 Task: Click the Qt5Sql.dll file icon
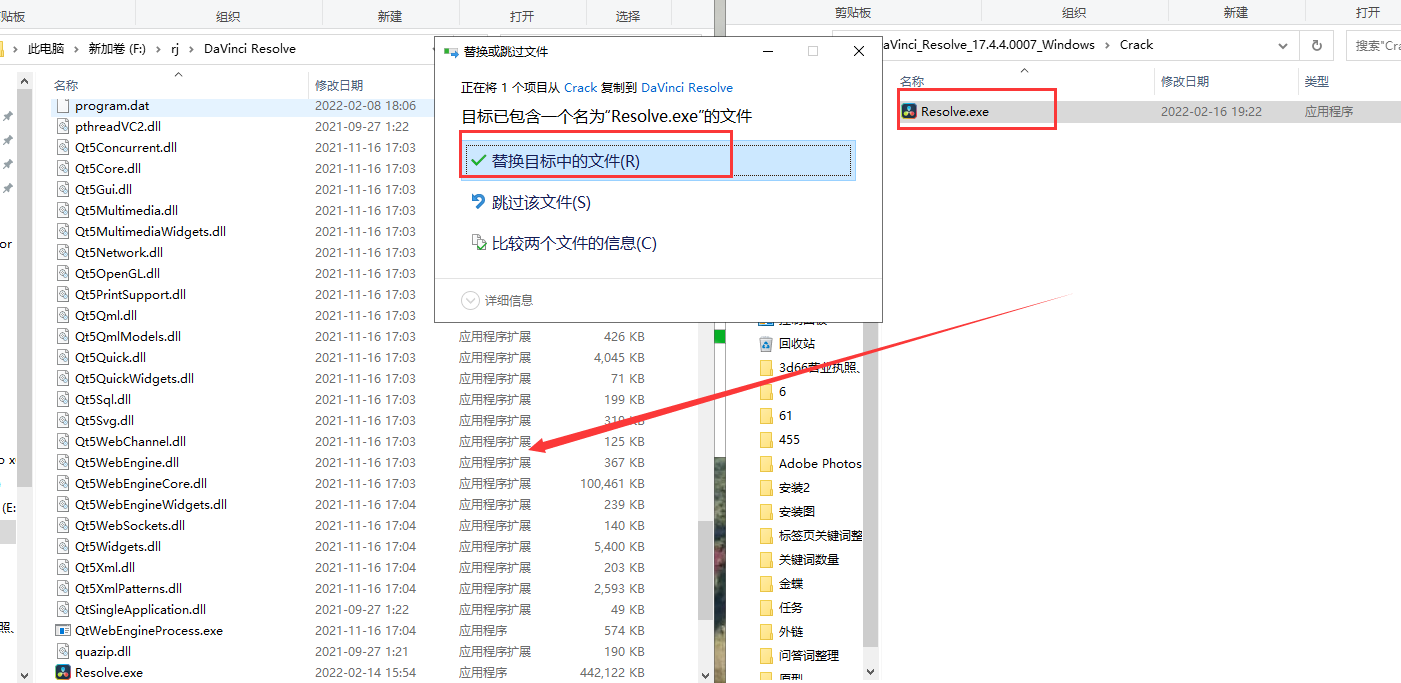pos(63,400)
